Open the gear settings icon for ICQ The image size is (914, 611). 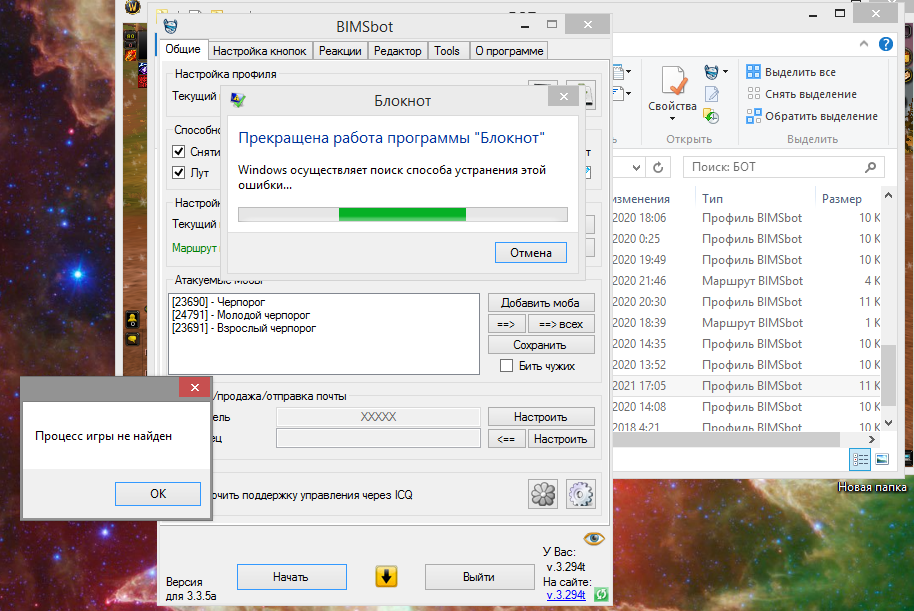click(x=581, y=494)
